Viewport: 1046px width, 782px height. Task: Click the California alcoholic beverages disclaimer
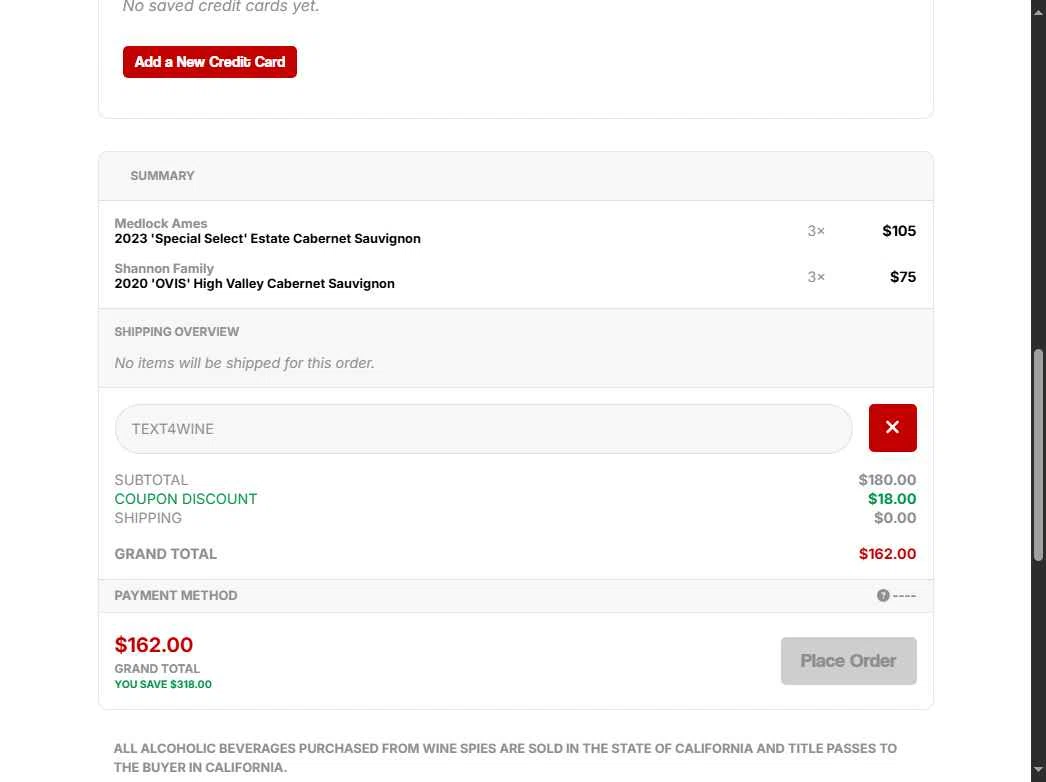pos(505,758)
